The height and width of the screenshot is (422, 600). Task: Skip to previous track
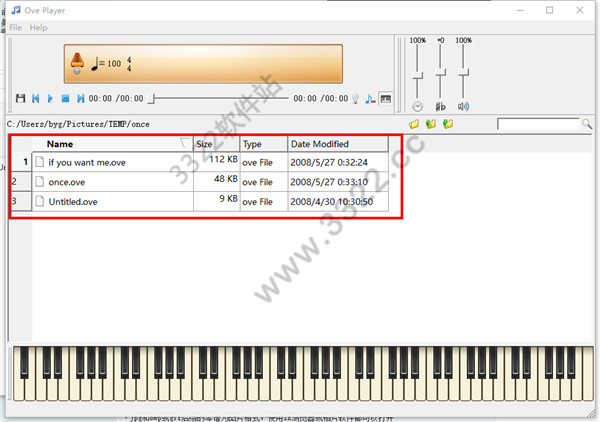36,98
